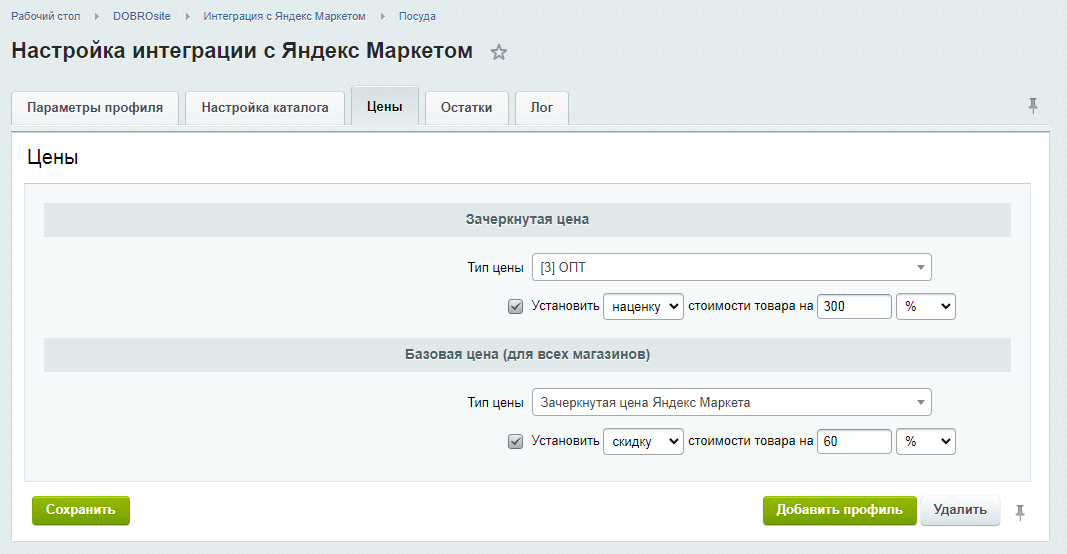
Task: Switch to Параметры профиля tab
Action: 95,108
